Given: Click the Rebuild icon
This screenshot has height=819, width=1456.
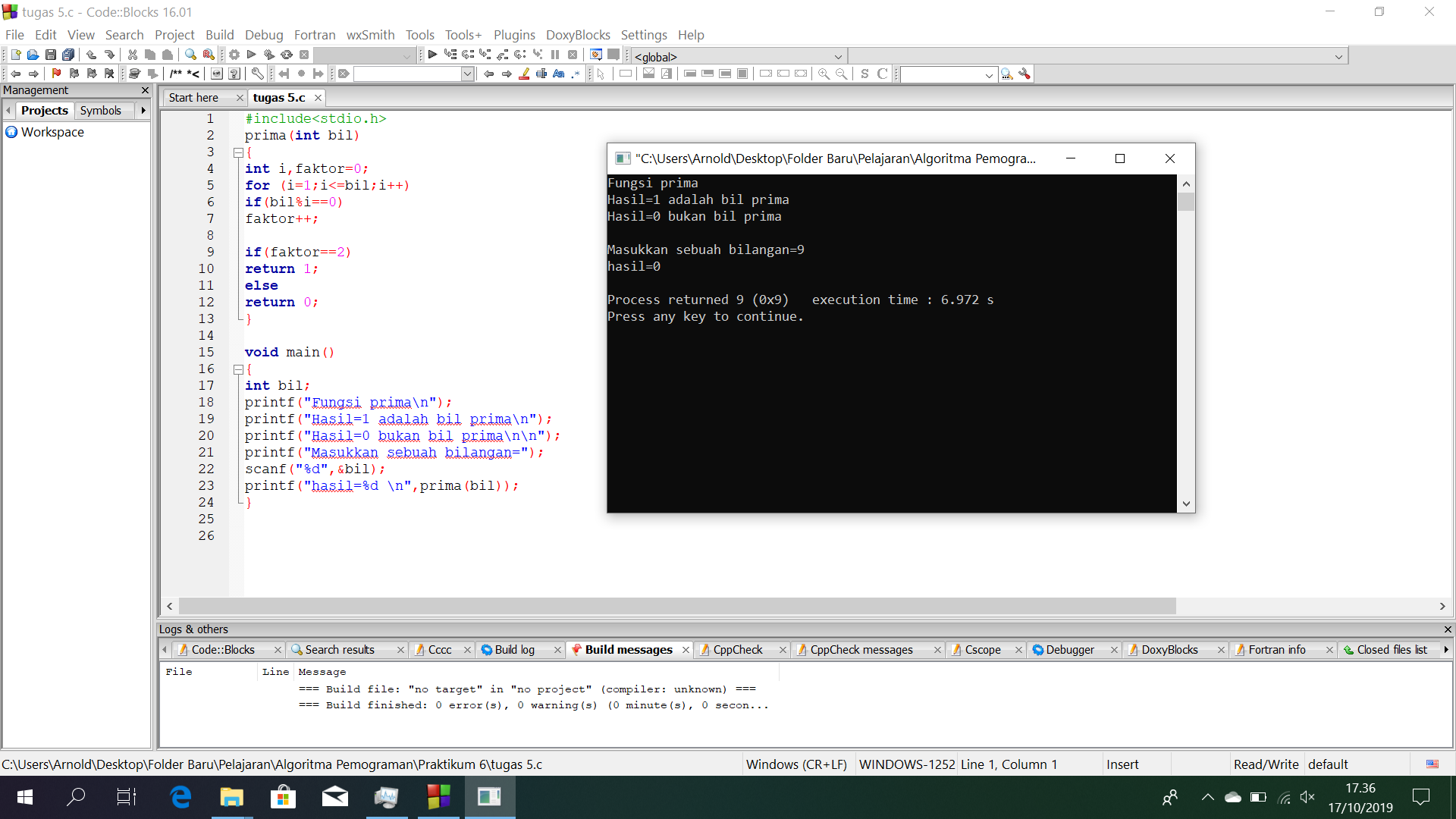Looking at the screenshot, I should coord(287,55).
